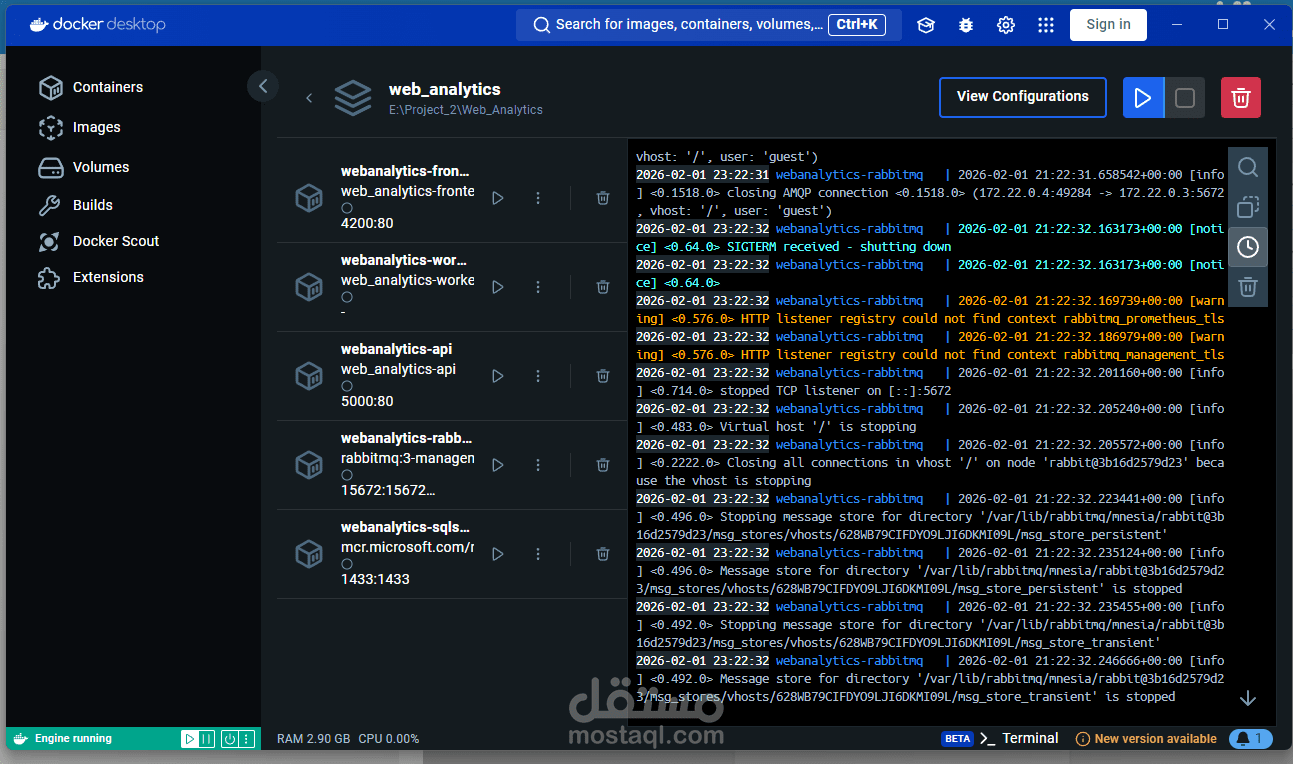Open the Terminal panel
Image resolution: width=1293 pixels, height=764 pixels.
(1019, 738)
